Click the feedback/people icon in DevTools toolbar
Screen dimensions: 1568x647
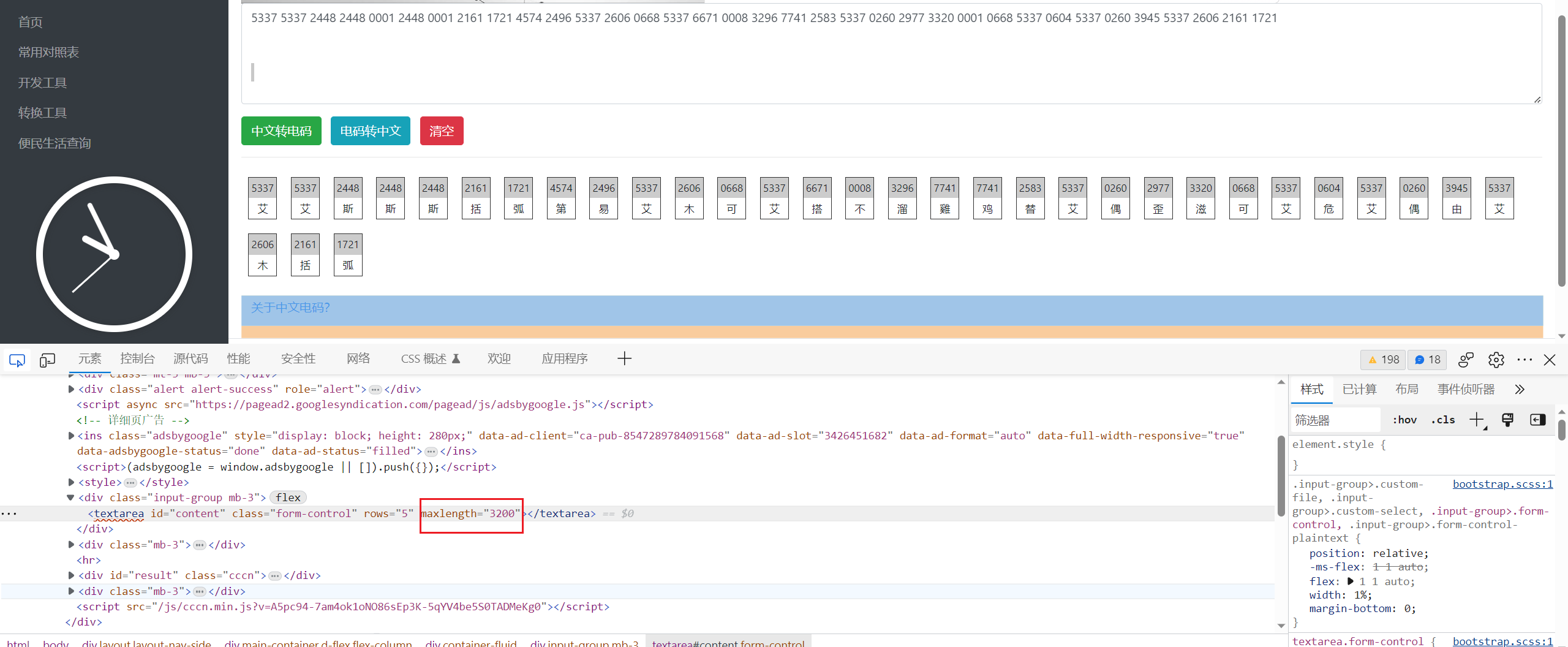click(x=1466, y=360)
